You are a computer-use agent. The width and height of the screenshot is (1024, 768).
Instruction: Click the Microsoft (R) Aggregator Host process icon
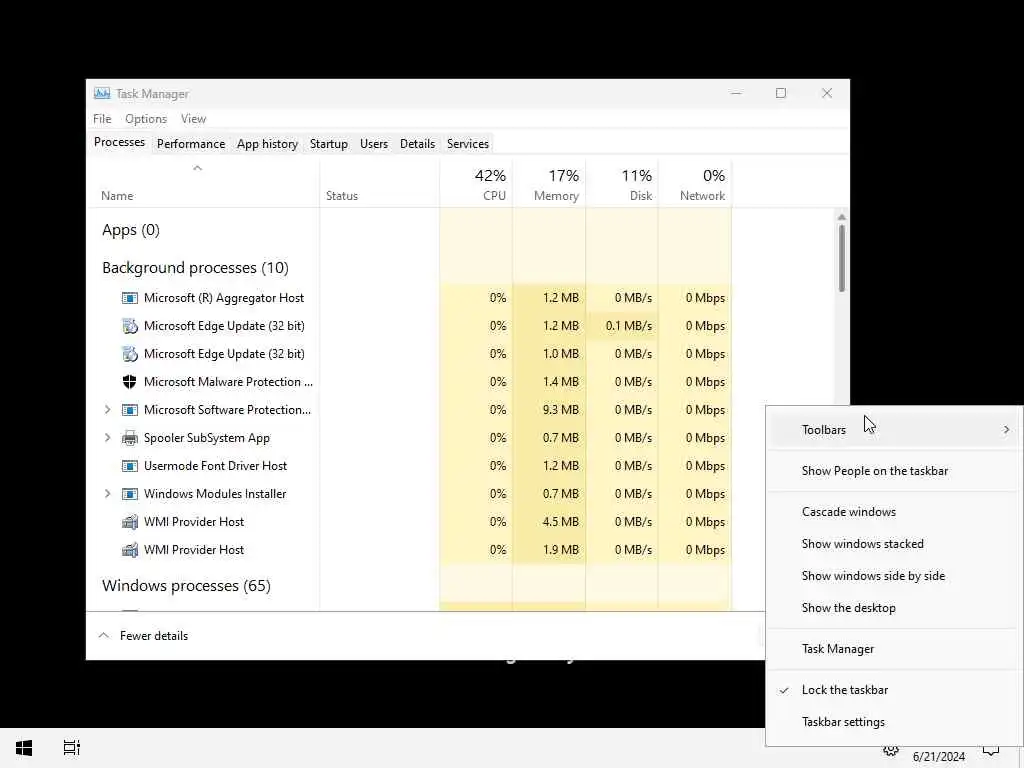coord(130,298)
